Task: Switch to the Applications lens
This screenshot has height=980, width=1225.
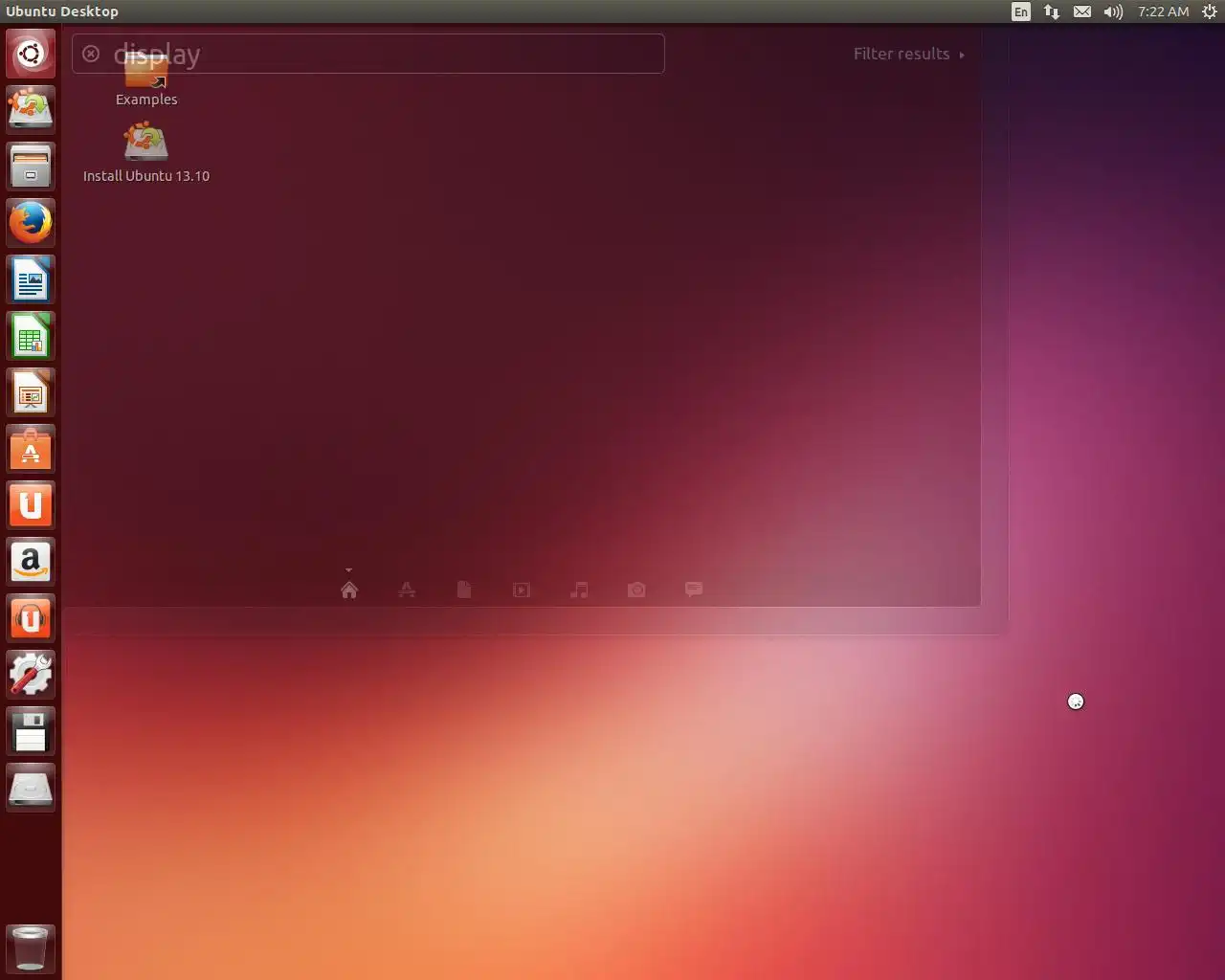Action: 407,590
